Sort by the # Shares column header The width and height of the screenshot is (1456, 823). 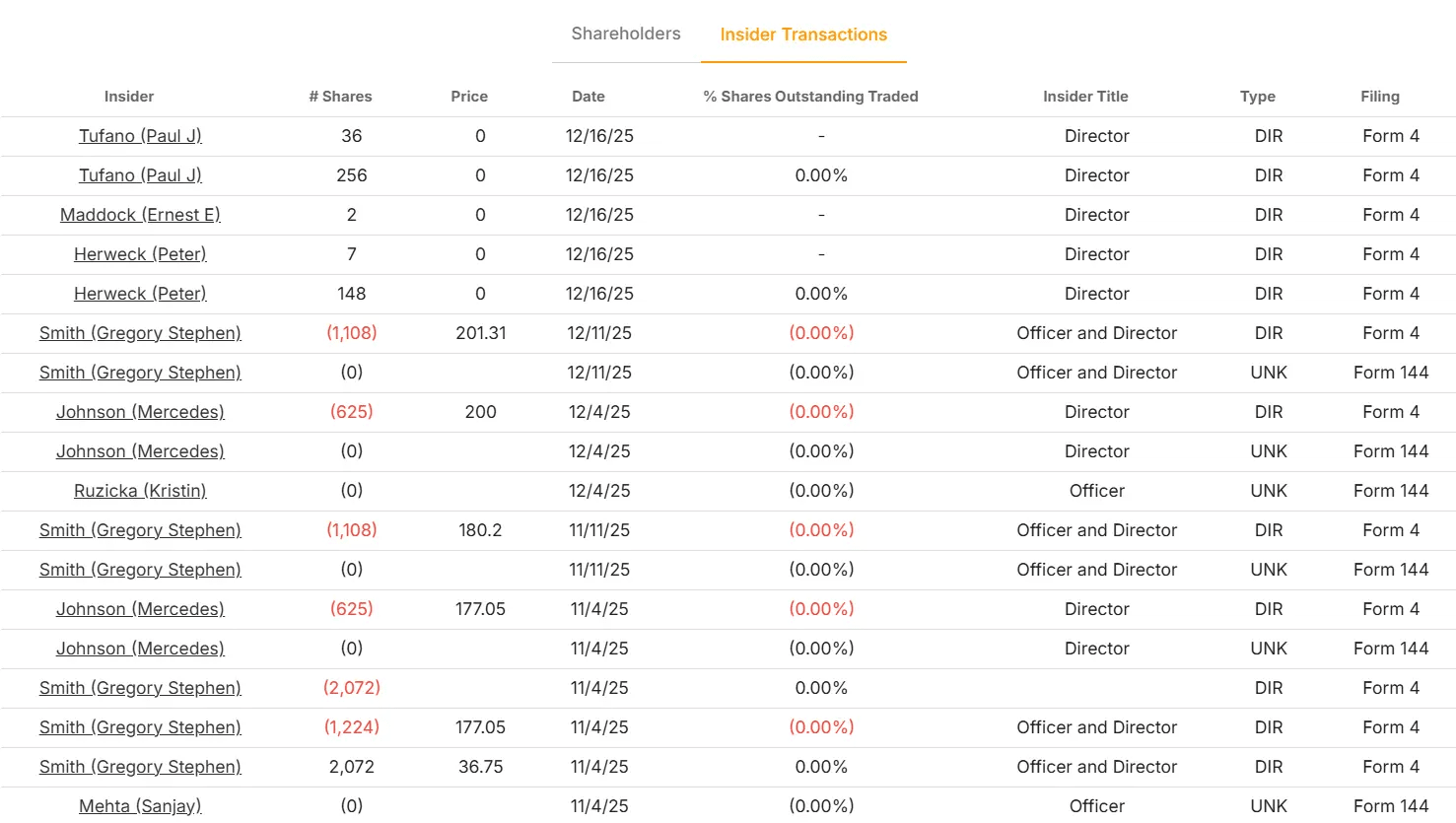(340, 97)
